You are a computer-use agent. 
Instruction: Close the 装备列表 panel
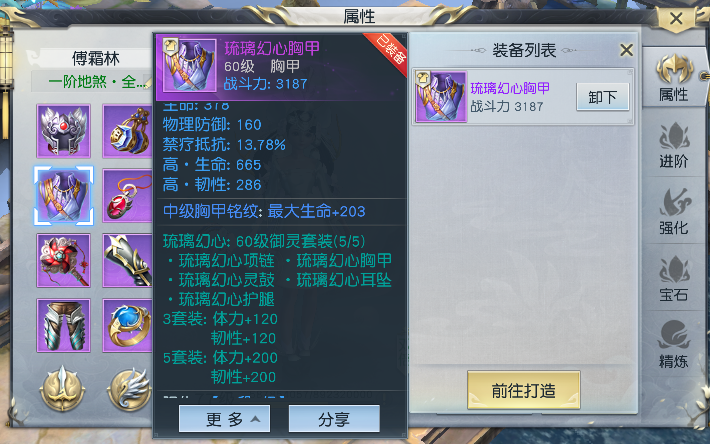(x=626, y=50)
